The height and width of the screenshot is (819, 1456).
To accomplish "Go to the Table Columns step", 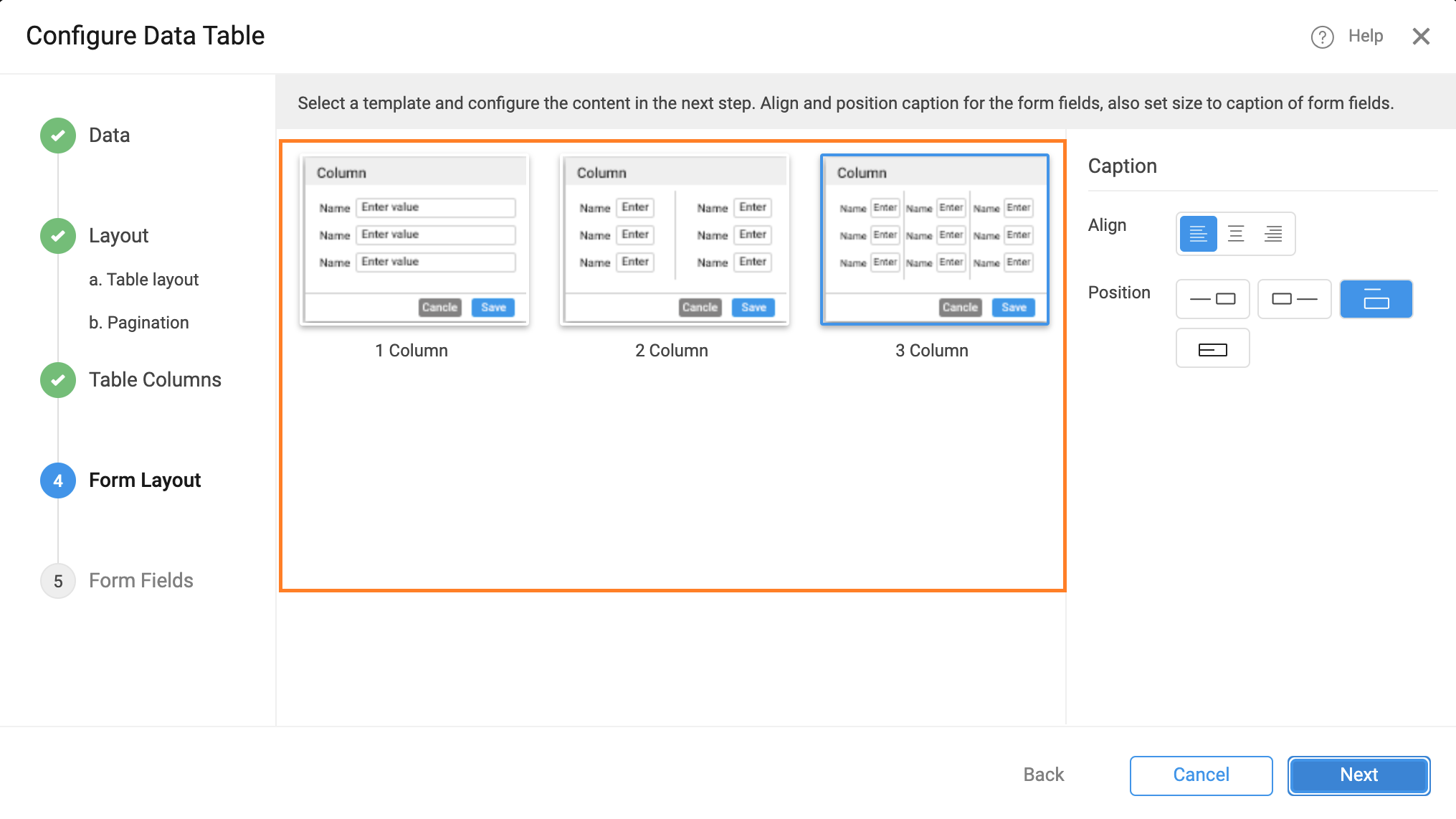I will coord(155,379).
